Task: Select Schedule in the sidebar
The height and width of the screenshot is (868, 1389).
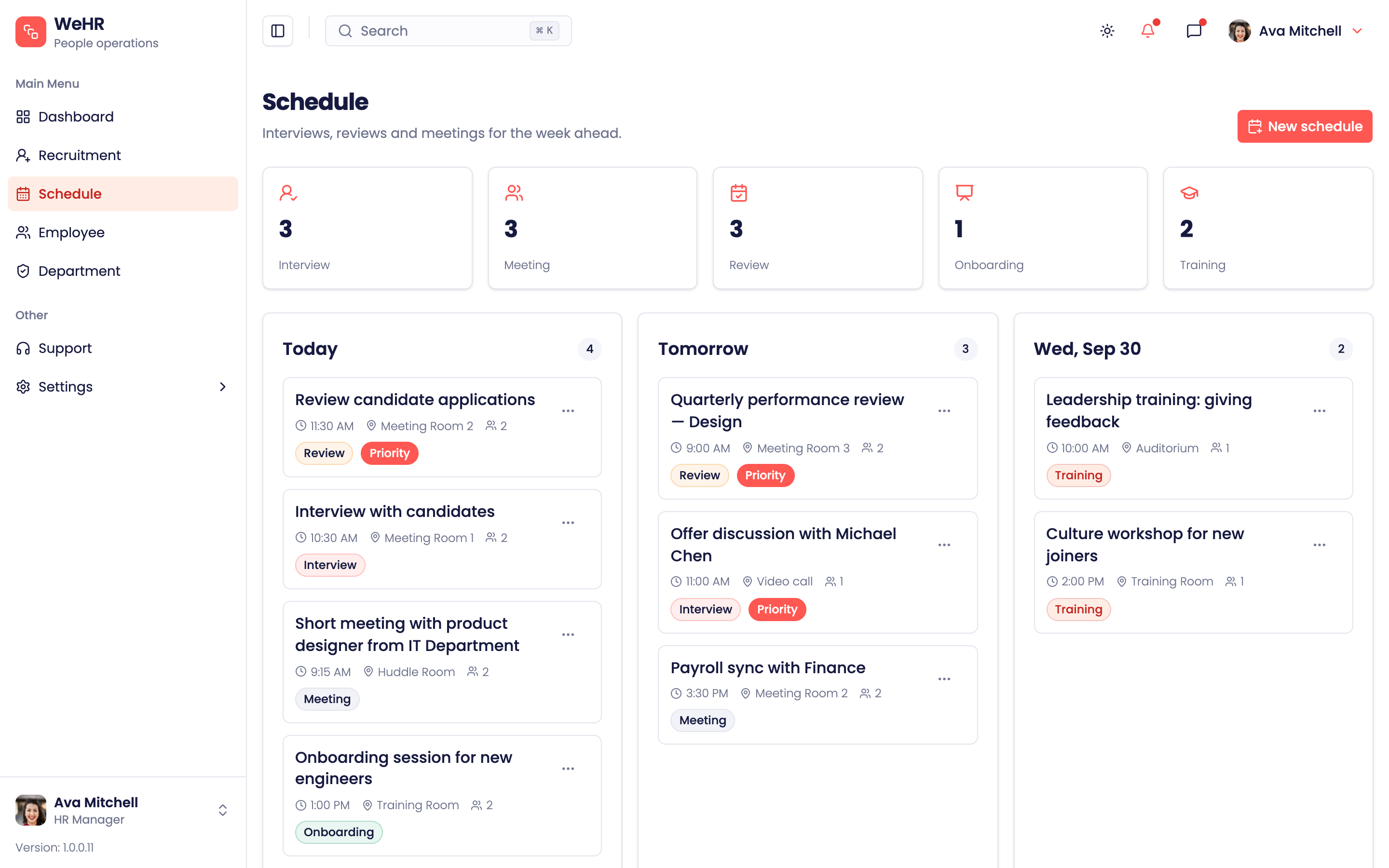Action: (x=123, y=194)
